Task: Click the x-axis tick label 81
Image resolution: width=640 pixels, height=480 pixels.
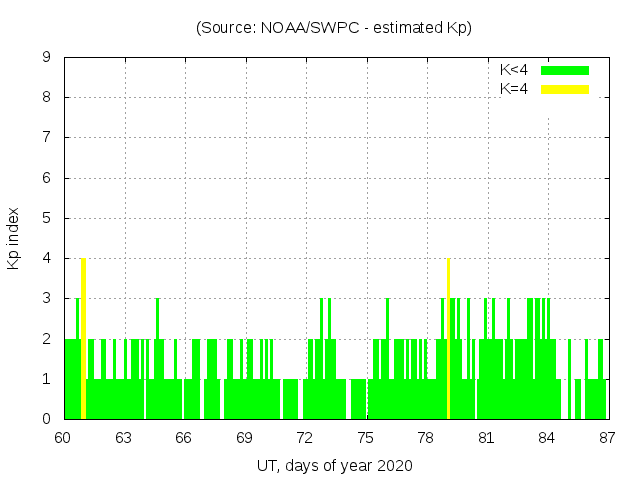Action: 486,437
